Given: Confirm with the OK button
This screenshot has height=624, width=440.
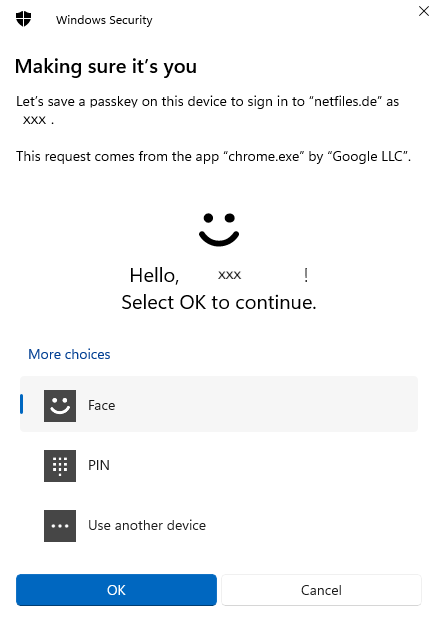Looking at the screenshot, I should pos(116,590).
